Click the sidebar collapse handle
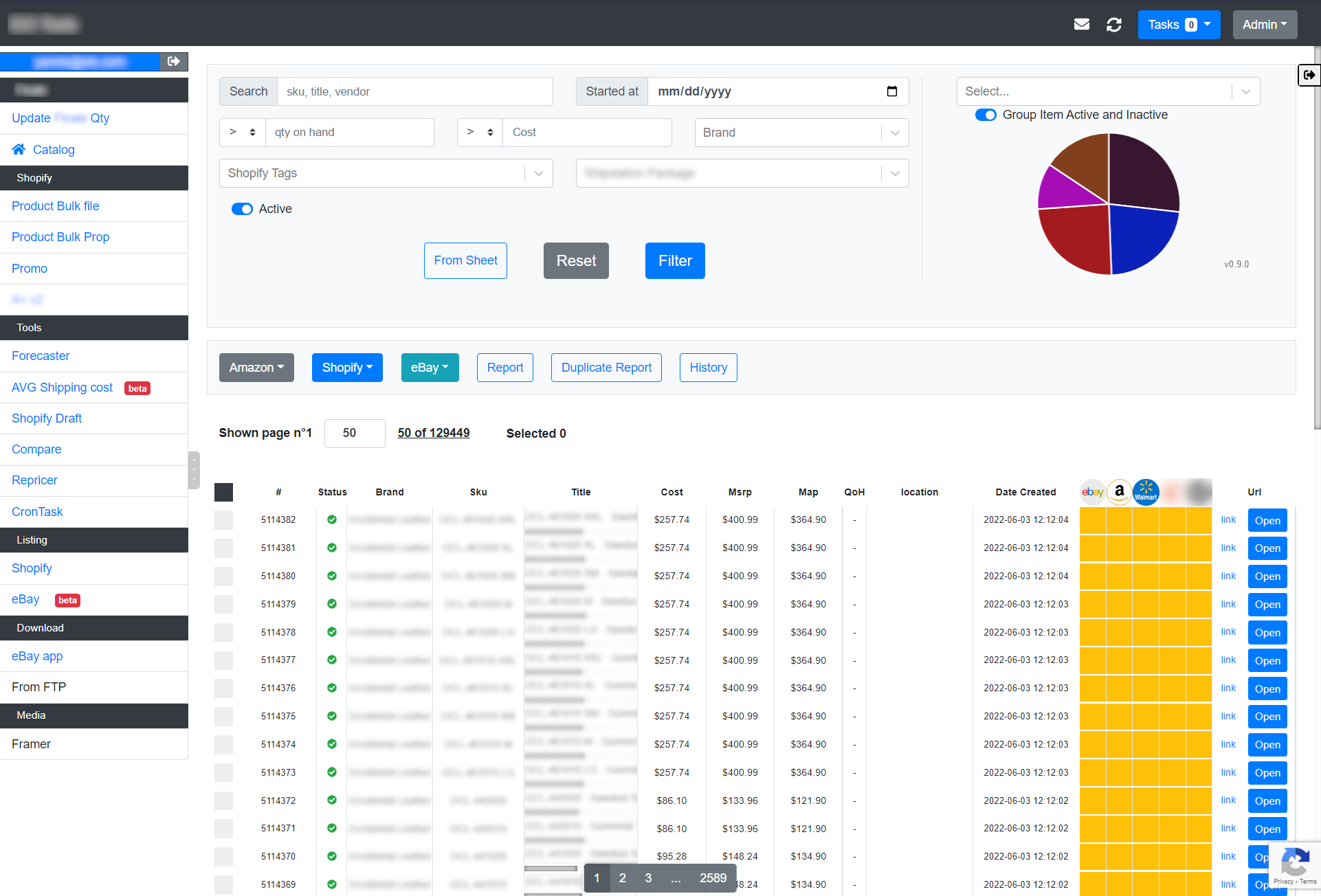1321x896 pixels. [x=194, y=470]
